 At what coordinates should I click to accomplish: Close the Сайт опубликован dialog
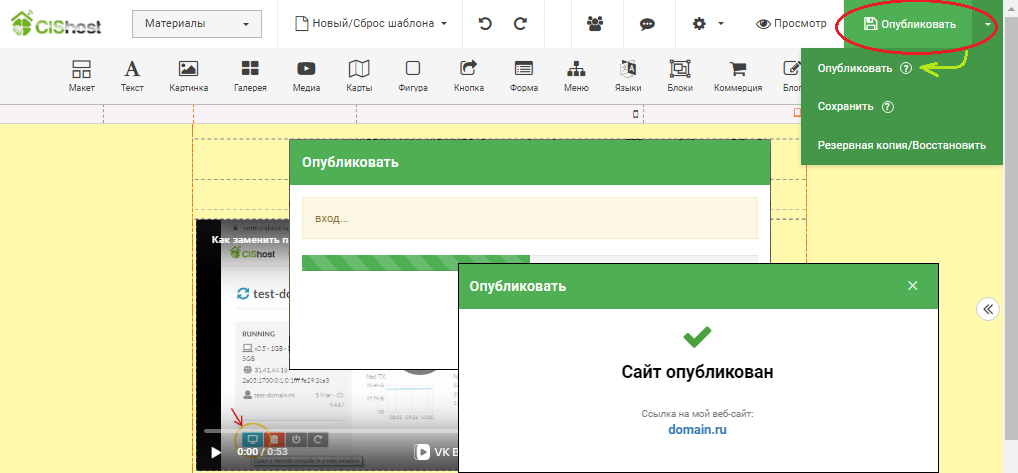coord(912,286)
